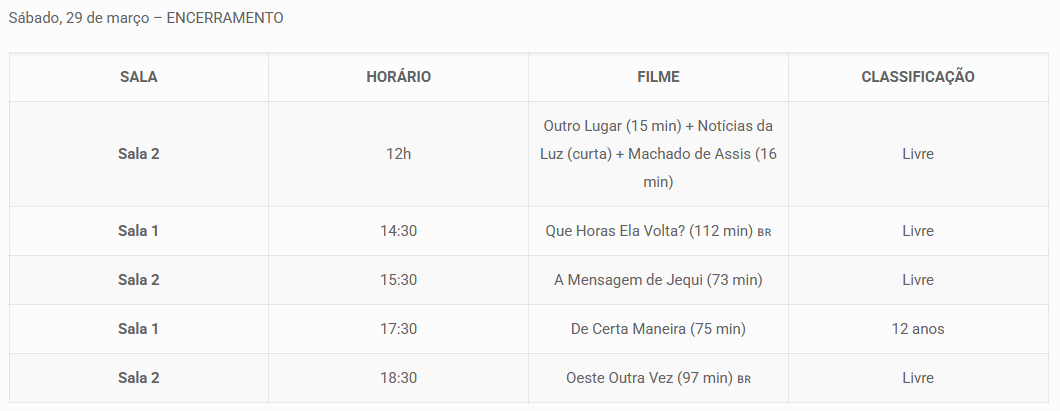1060x411 pixels.
Task: Select A Mensagem de Jequi film title
Action: [658, 280]
